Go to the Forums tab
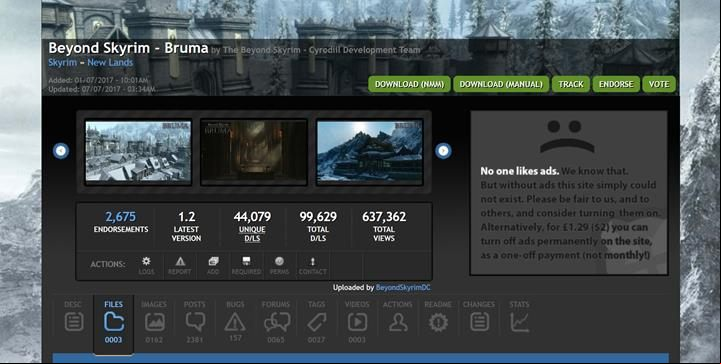Image resolution: width=721 pixels, height=364 pixels. coord(276,322)
